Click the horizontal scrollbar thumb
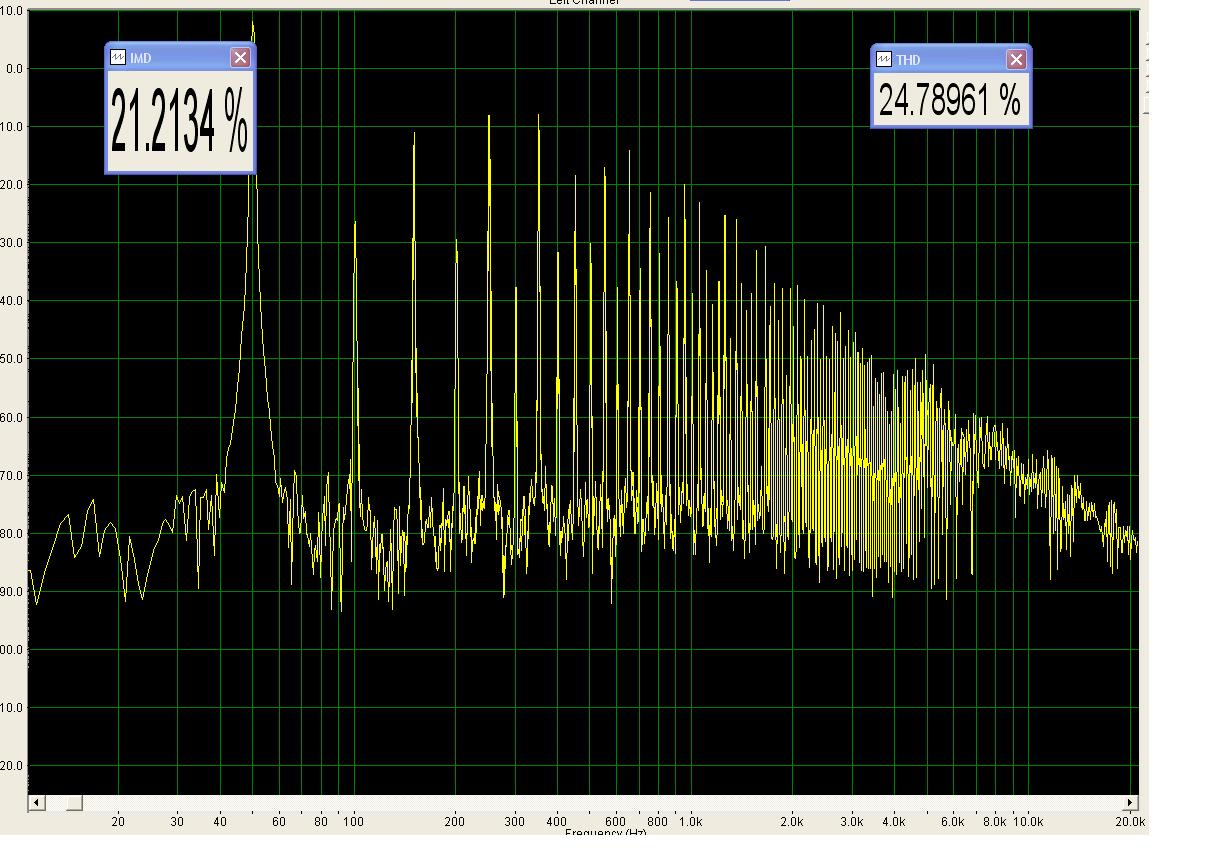 click(74, 803)
